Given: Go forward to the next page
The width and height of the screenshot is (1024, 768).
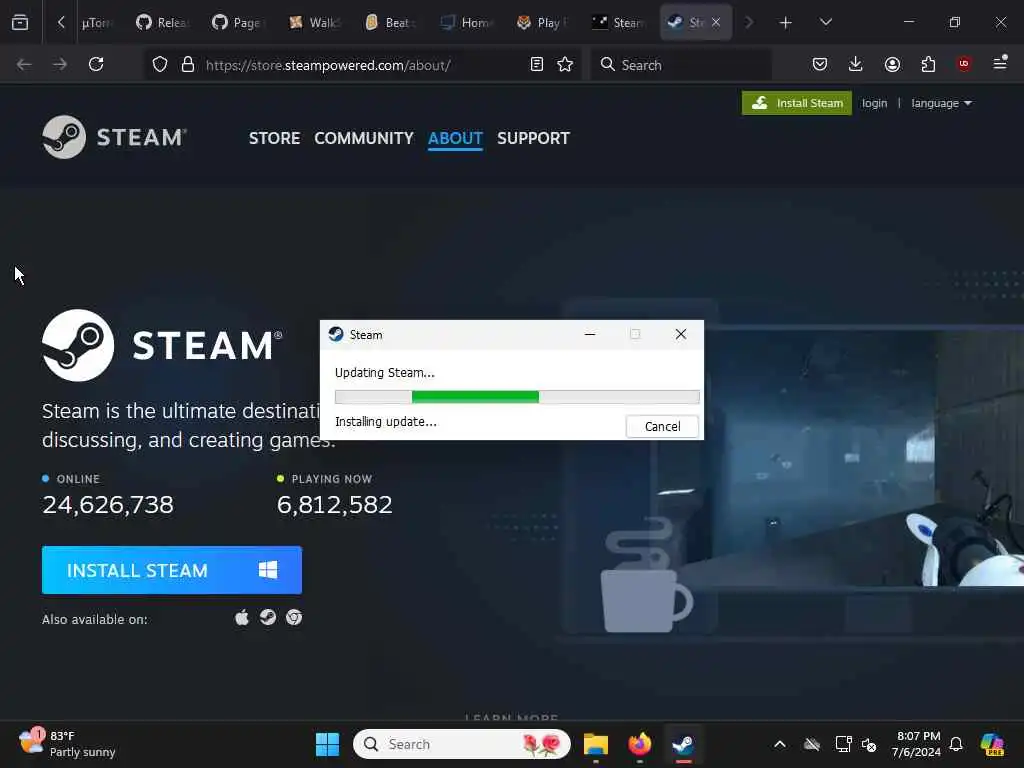Looking at the screenshot, I should [60, 64].
